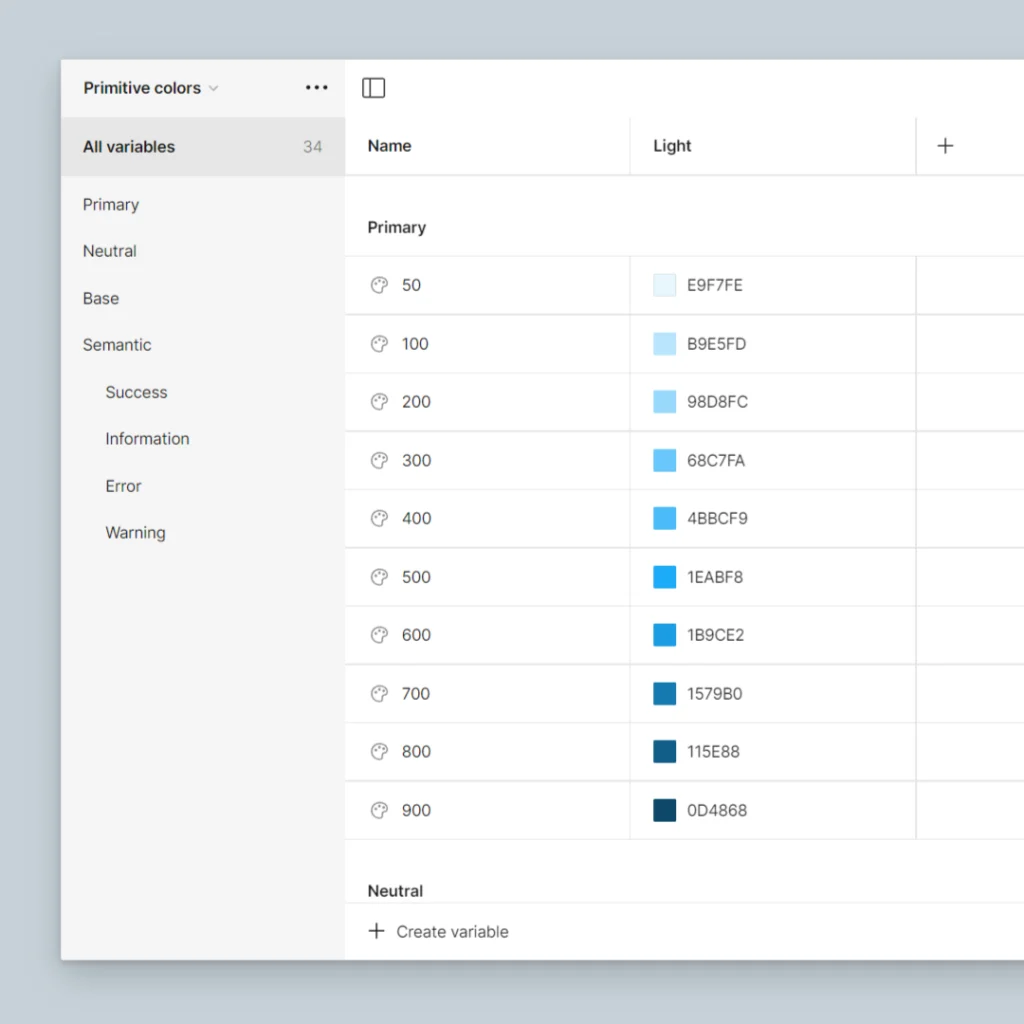Click the palette icon for variable 900

(379, 810)
